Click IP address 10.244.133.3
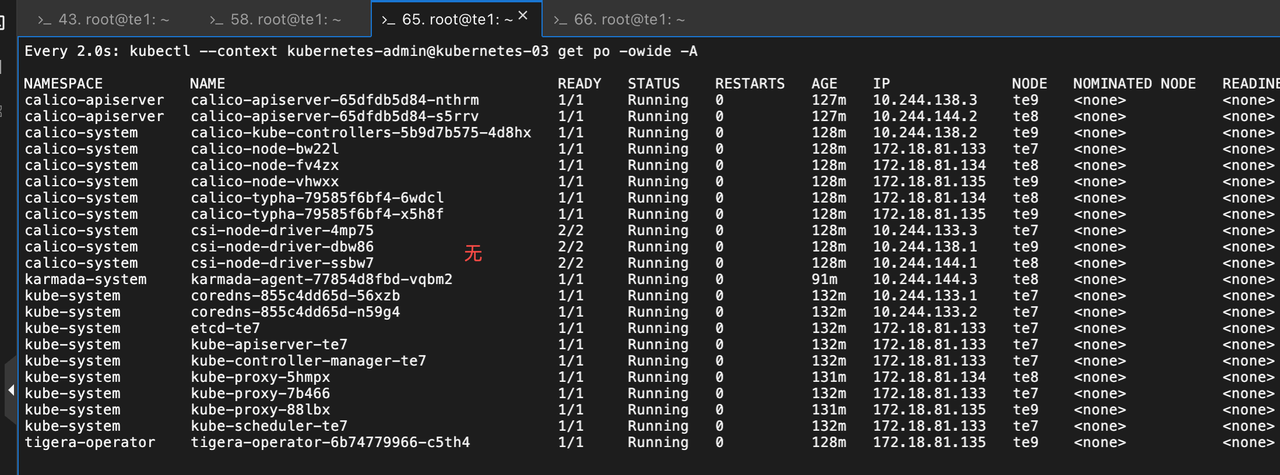 pyautogui.click(x=925, y=230)
